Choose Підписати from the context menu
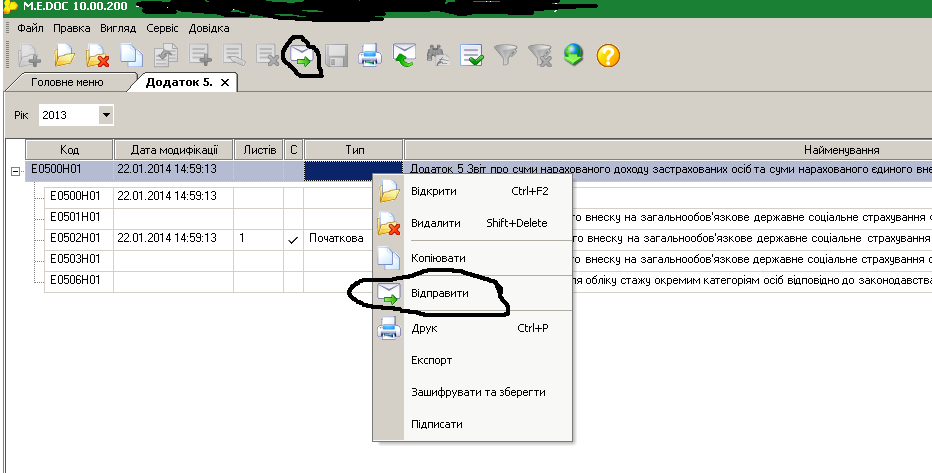This screenshot has width=932, height=473. 436,424
